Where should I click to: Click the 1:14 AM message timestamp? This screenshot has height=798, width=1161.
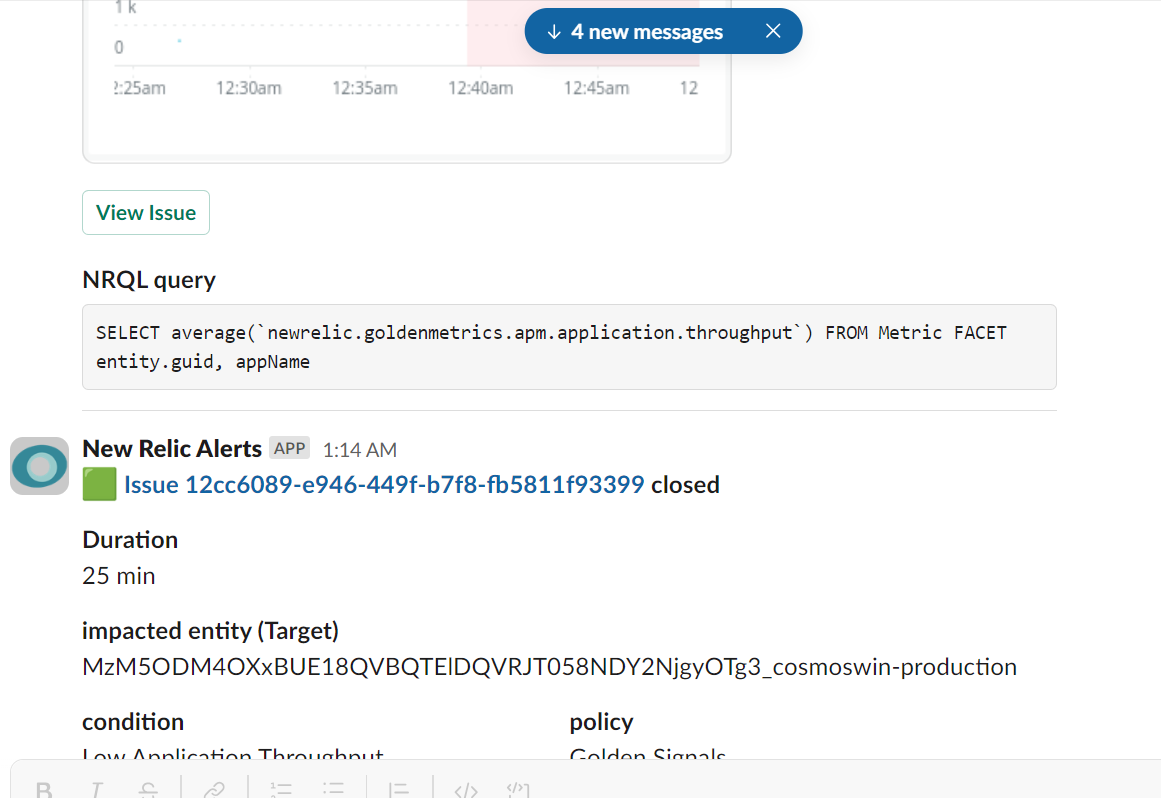coord(359,450)
